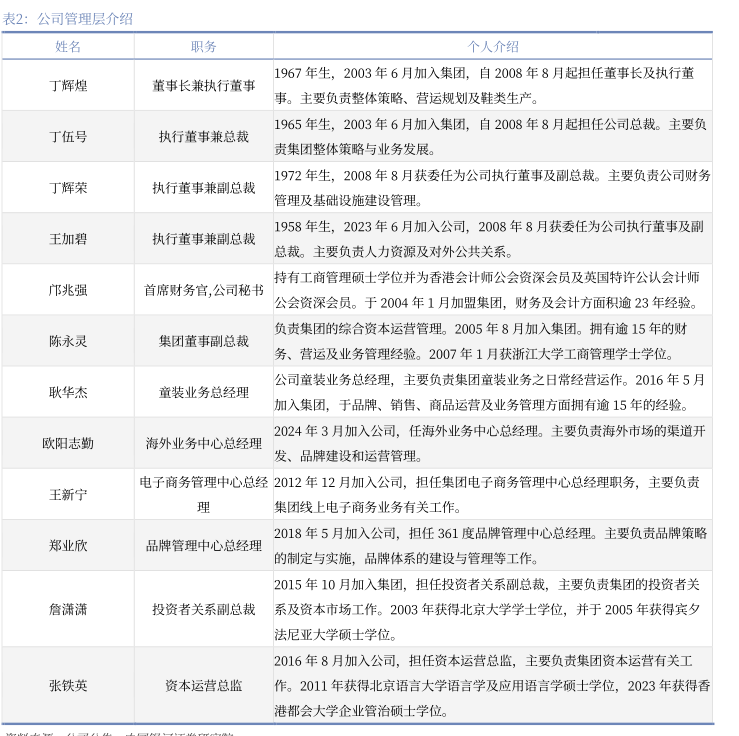The width and height of the screenshot is (739, 736).
Task: Select the 品牌管理中心总经理 position cell
Action: click(203, 546)
